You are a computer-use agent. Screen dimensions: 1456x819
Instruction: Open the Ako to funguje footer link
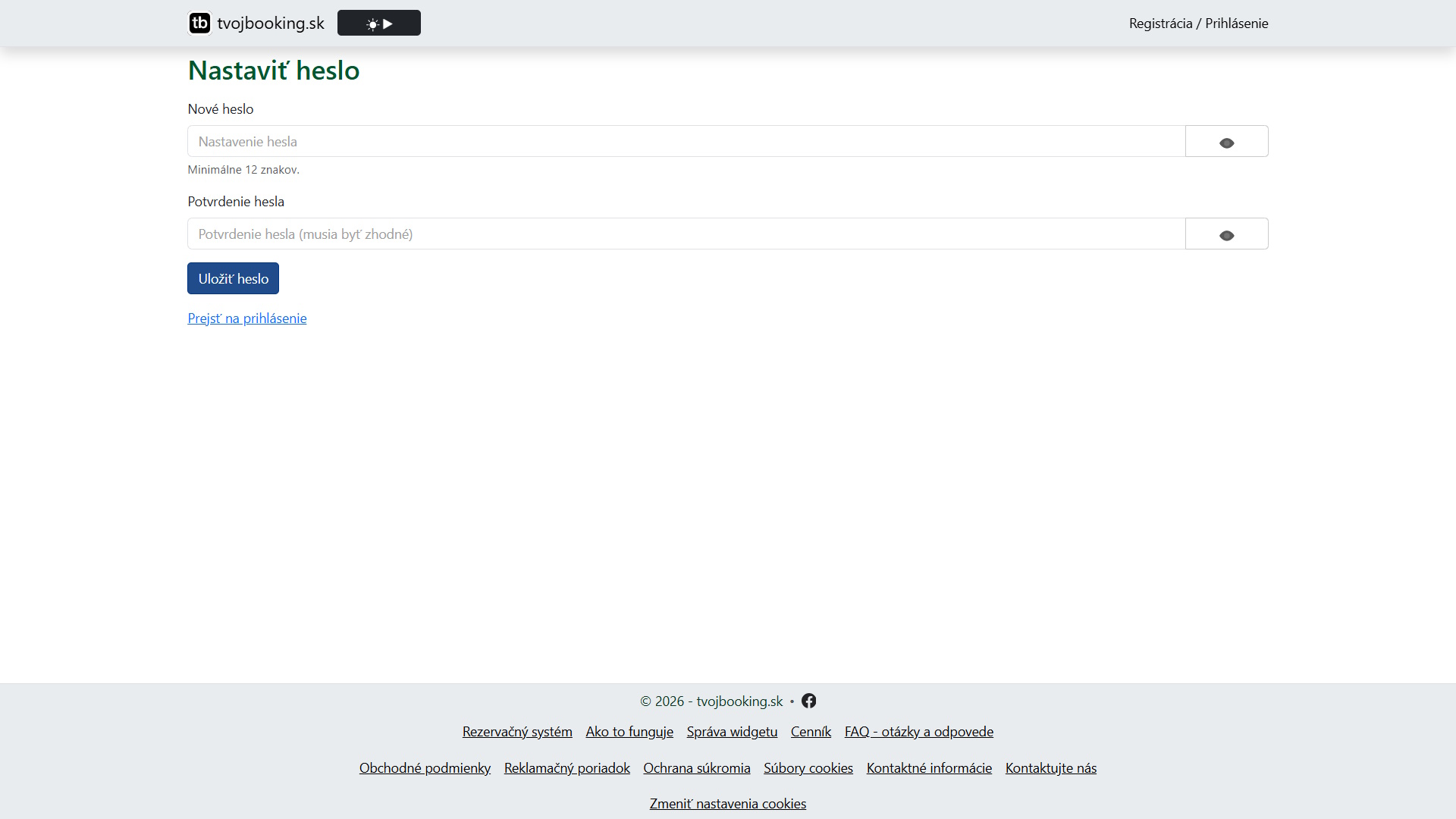629,732
